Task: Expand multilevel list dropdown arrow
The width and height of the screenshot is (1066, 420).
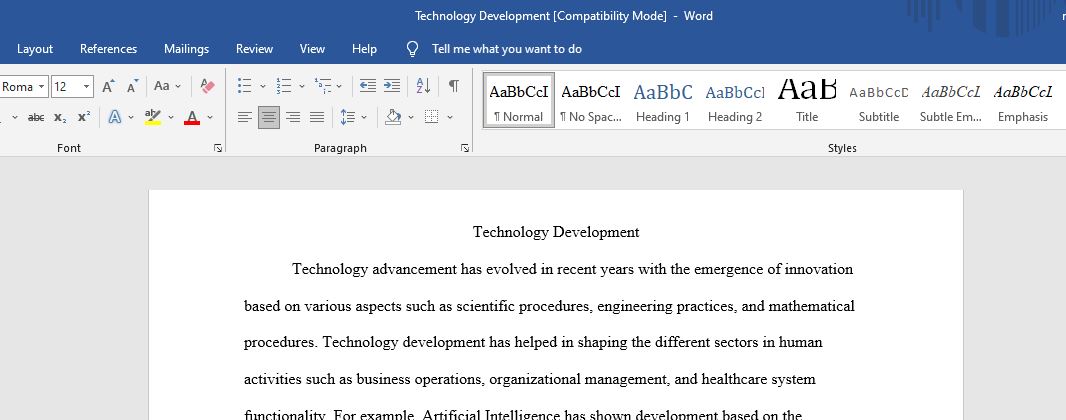Action: point(340,87)
